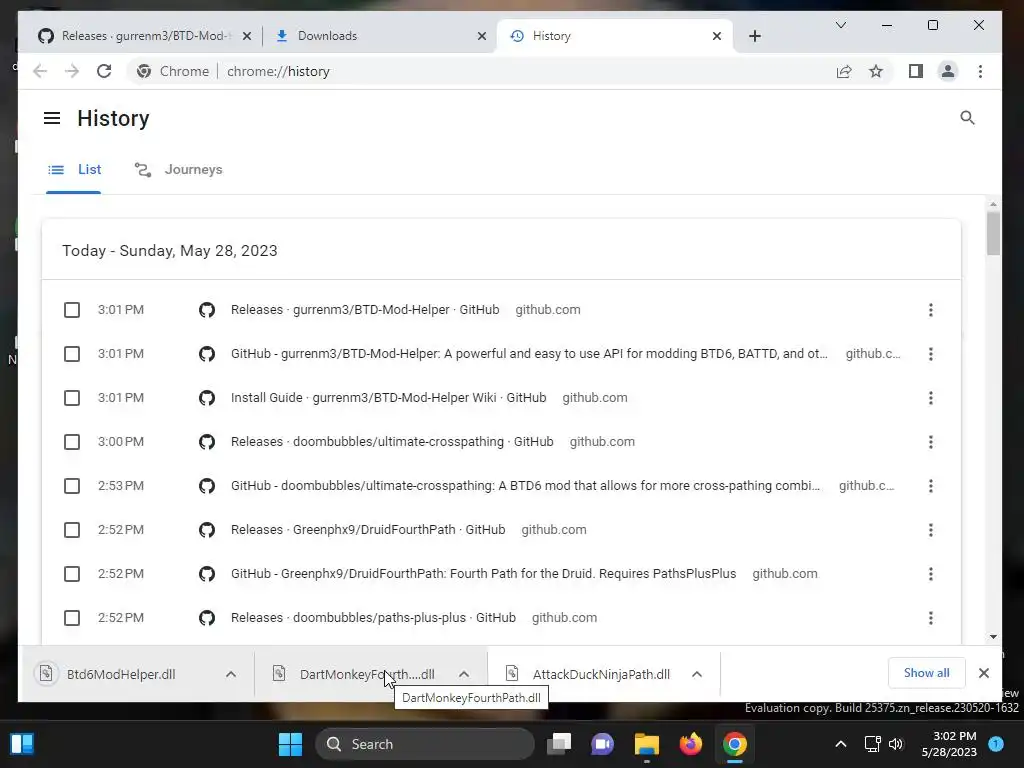Open more actions for Releases gurrenm3/BTD-Mod-Helper entry

931,310
